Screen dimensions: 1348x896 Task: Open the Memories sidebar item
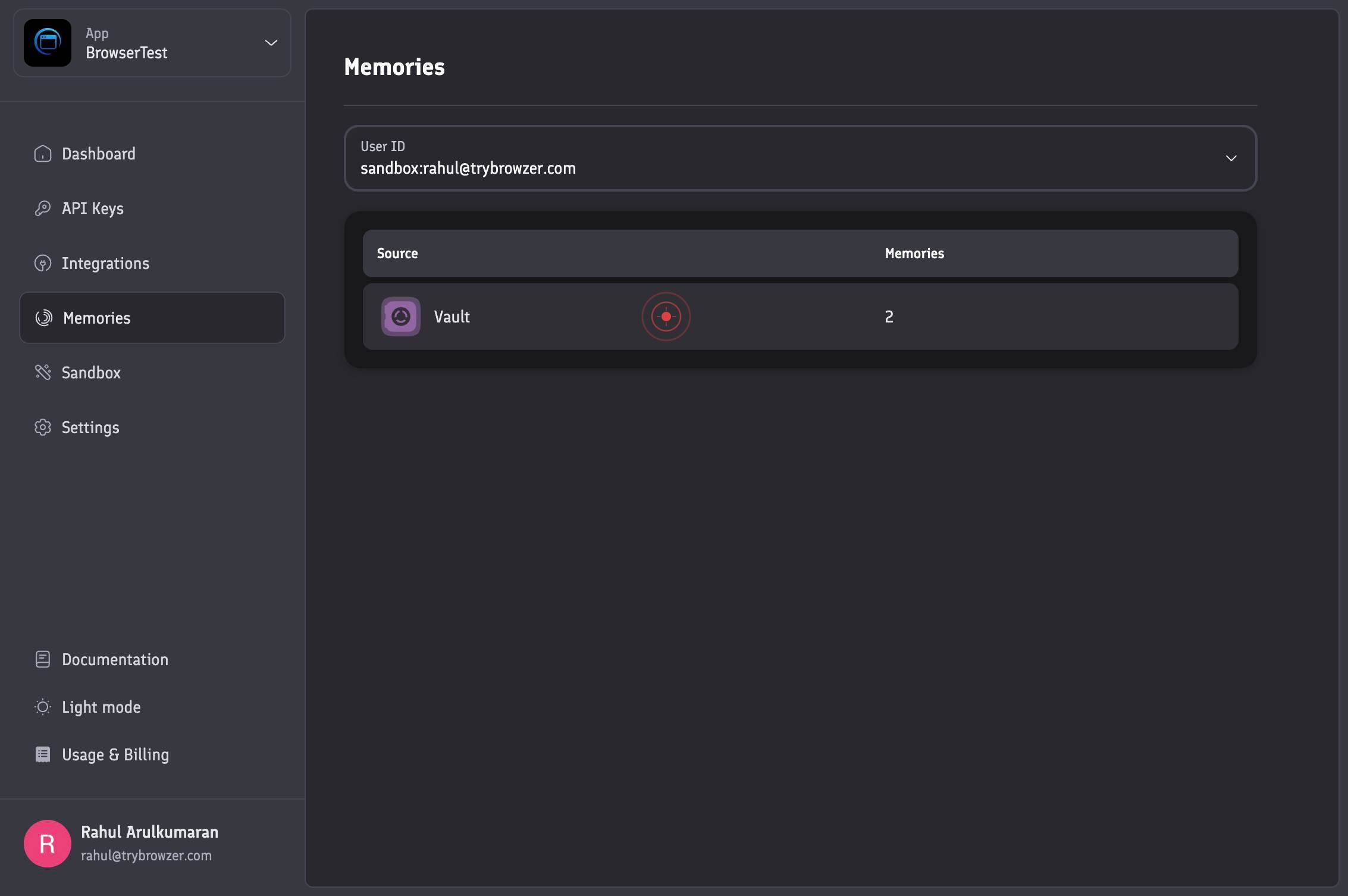tap(152, 318)
